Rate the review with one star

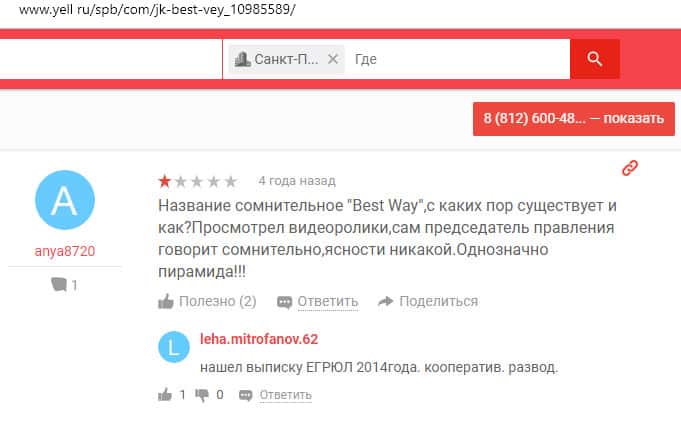[165, 181]
